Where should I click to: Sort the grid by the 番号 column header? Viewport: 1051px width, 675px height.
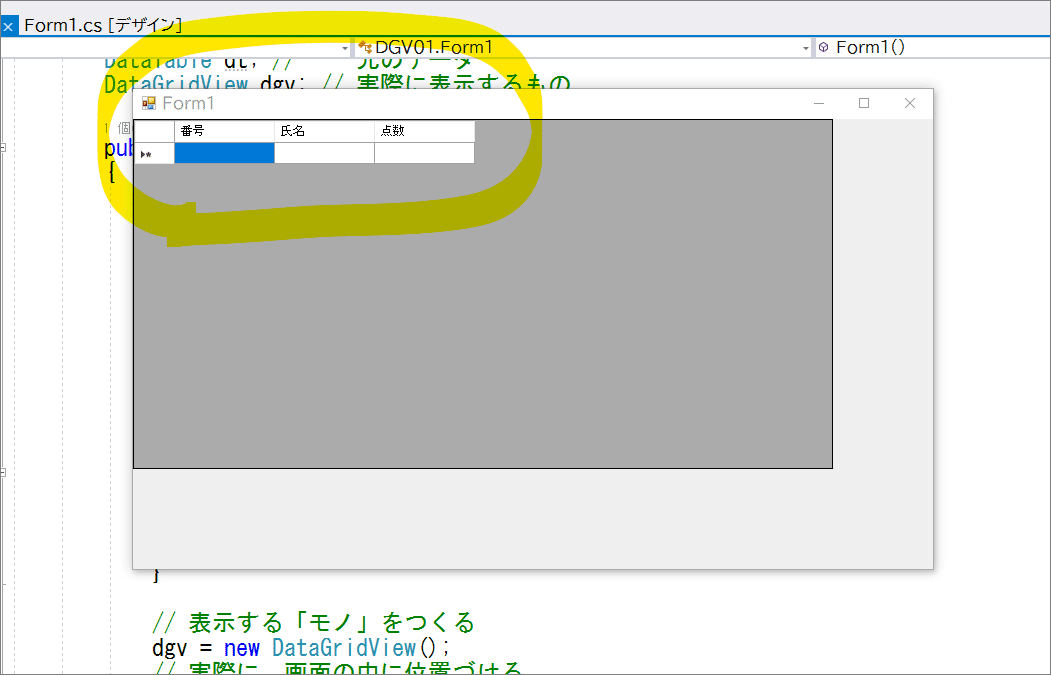(x=224, y=130)
